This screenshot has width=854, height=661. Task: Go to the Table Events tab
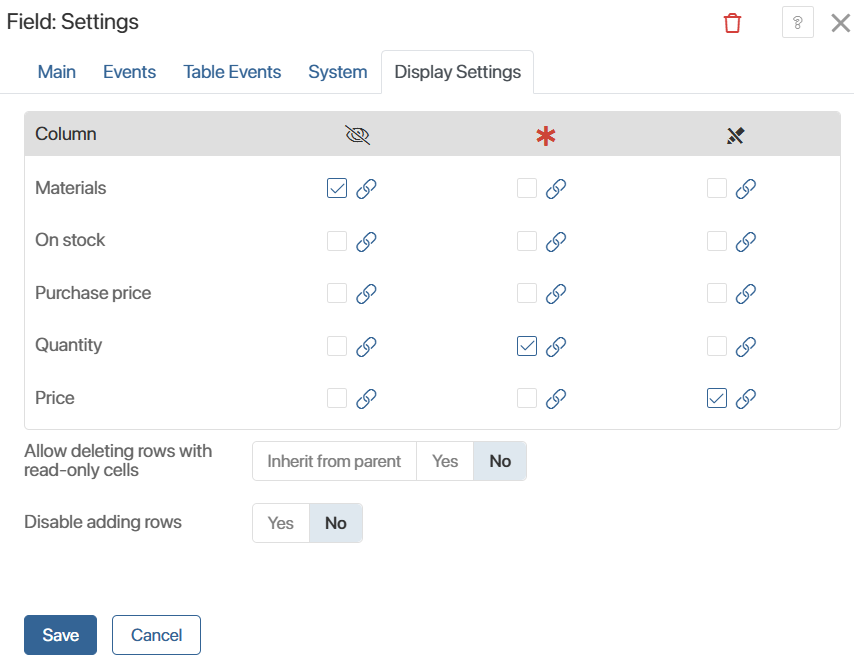coord(232,72)
